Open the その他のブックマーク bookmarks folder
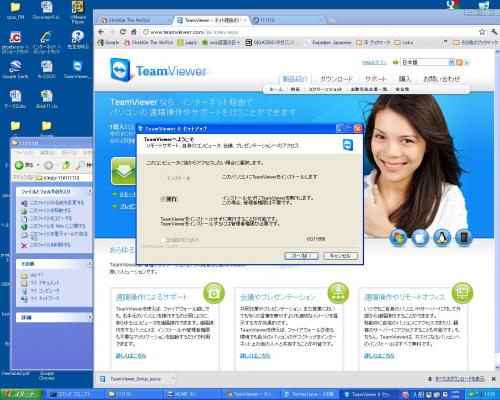The image size is (500, 400). pyautogui.click(x=475, y=42)
